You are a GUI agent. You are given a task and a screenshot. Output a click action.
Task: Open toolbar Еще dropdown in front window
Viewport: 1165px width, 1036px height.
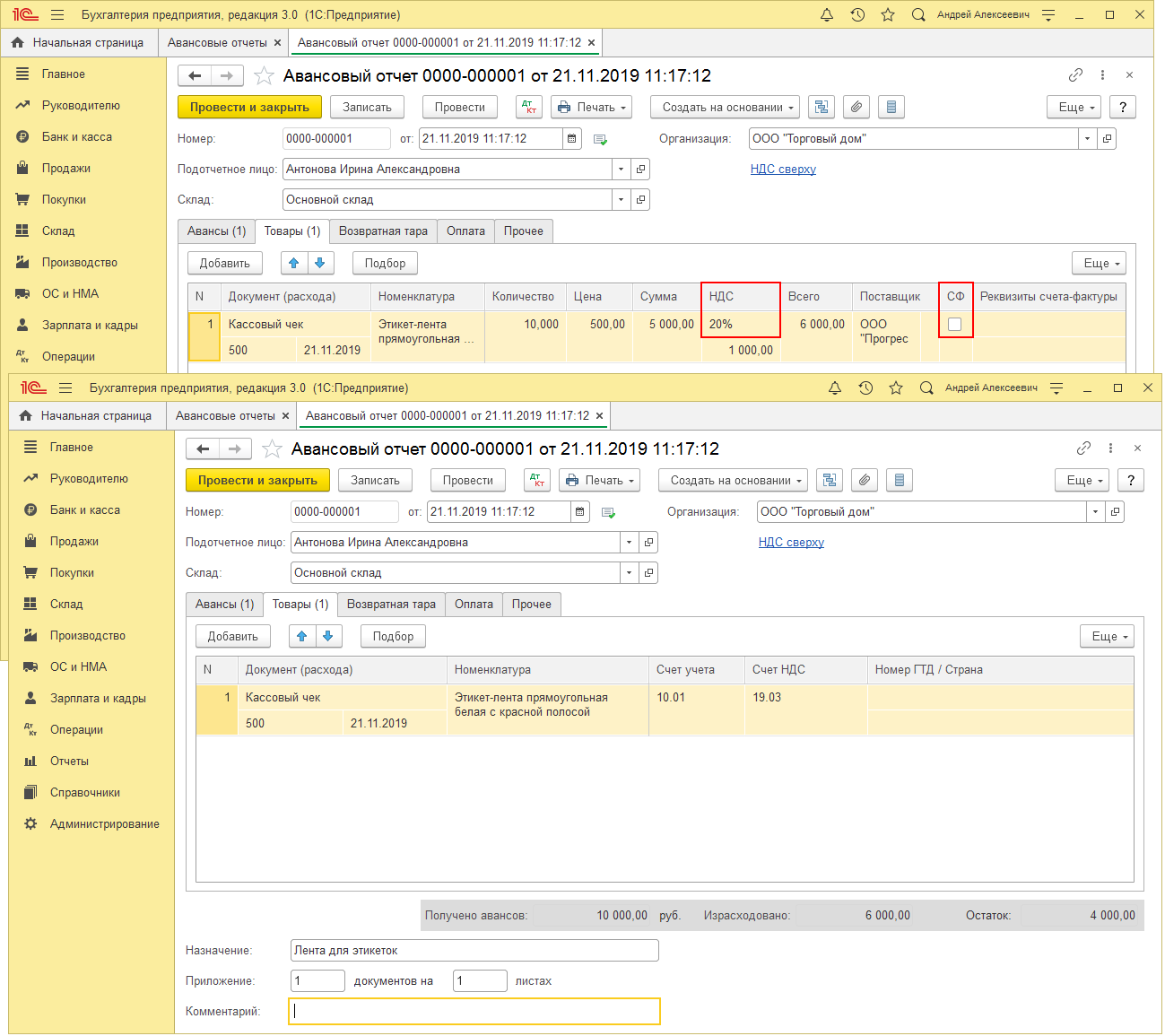pos(1082,480)
